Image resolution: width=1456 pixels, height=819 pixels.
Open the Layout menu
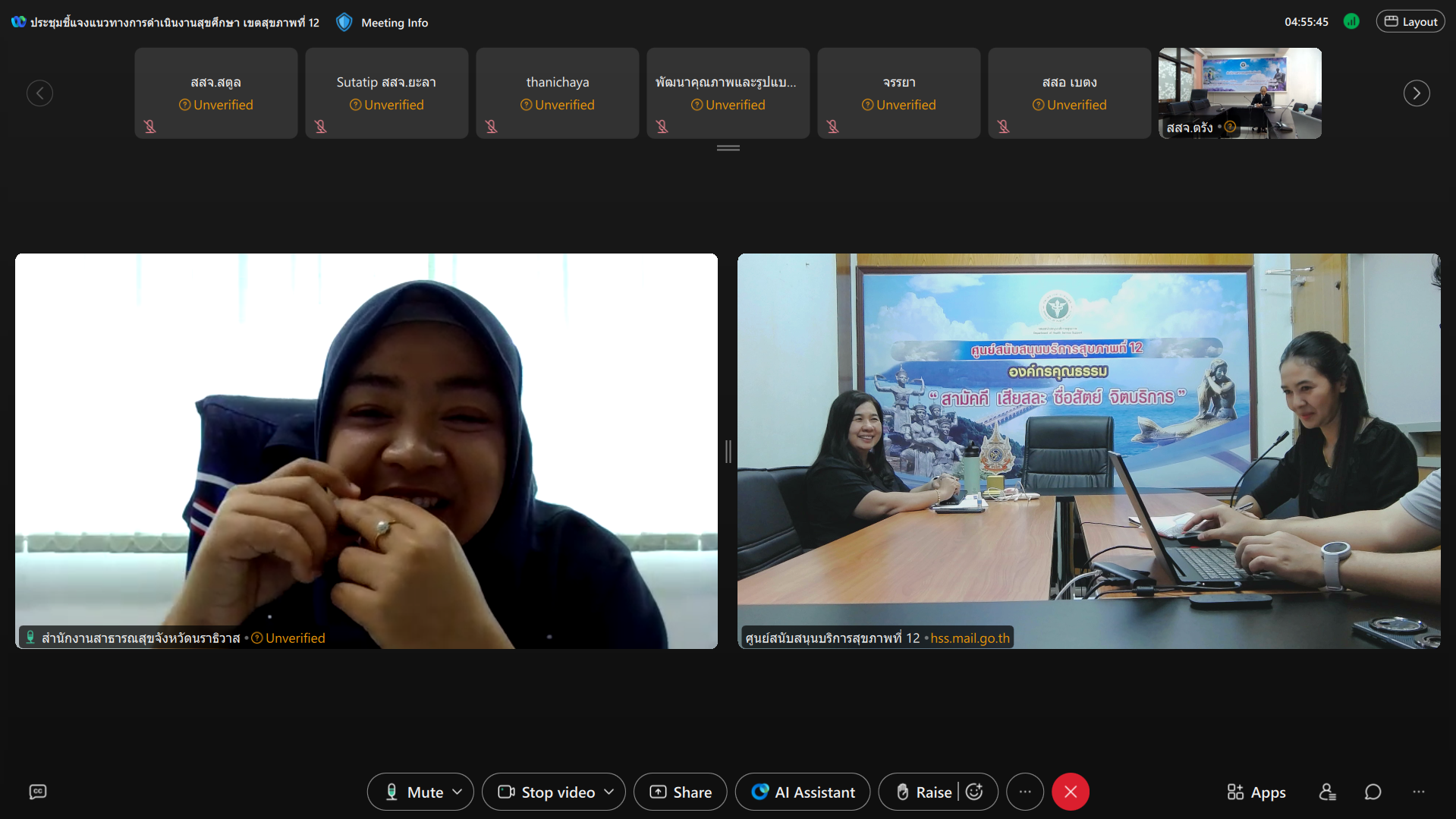pos(1410,21)
